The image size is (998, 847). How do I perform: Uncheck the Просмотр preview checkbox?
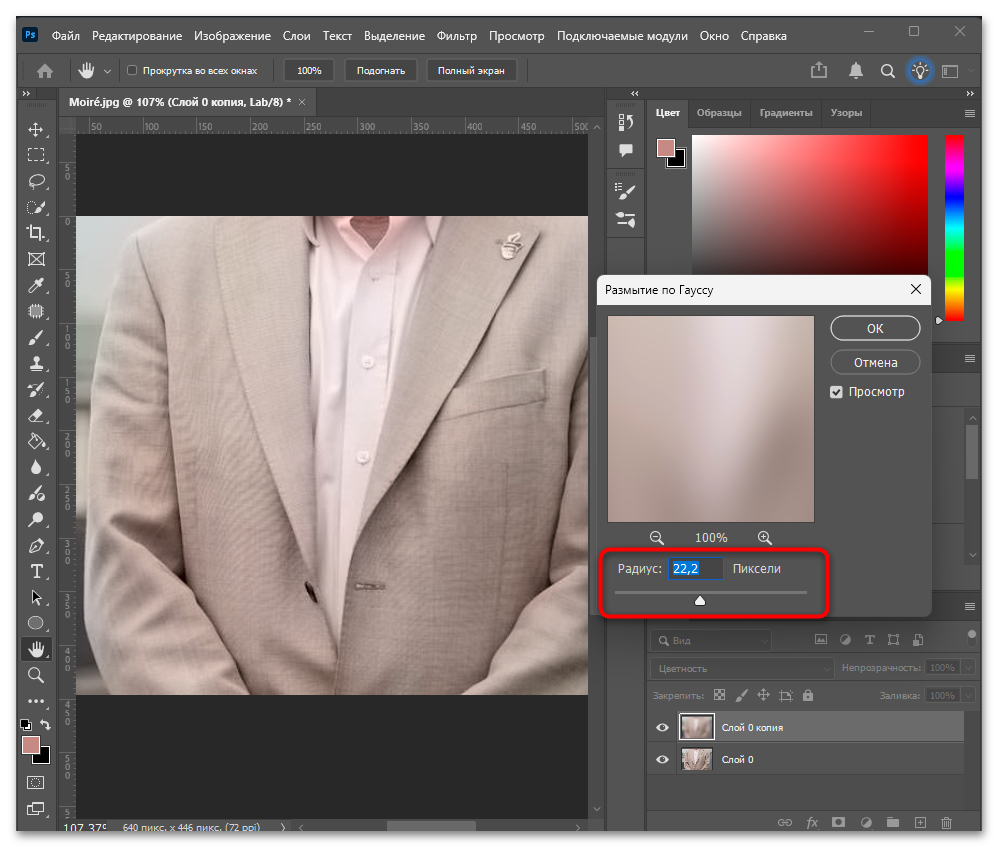tap(836, 392)
